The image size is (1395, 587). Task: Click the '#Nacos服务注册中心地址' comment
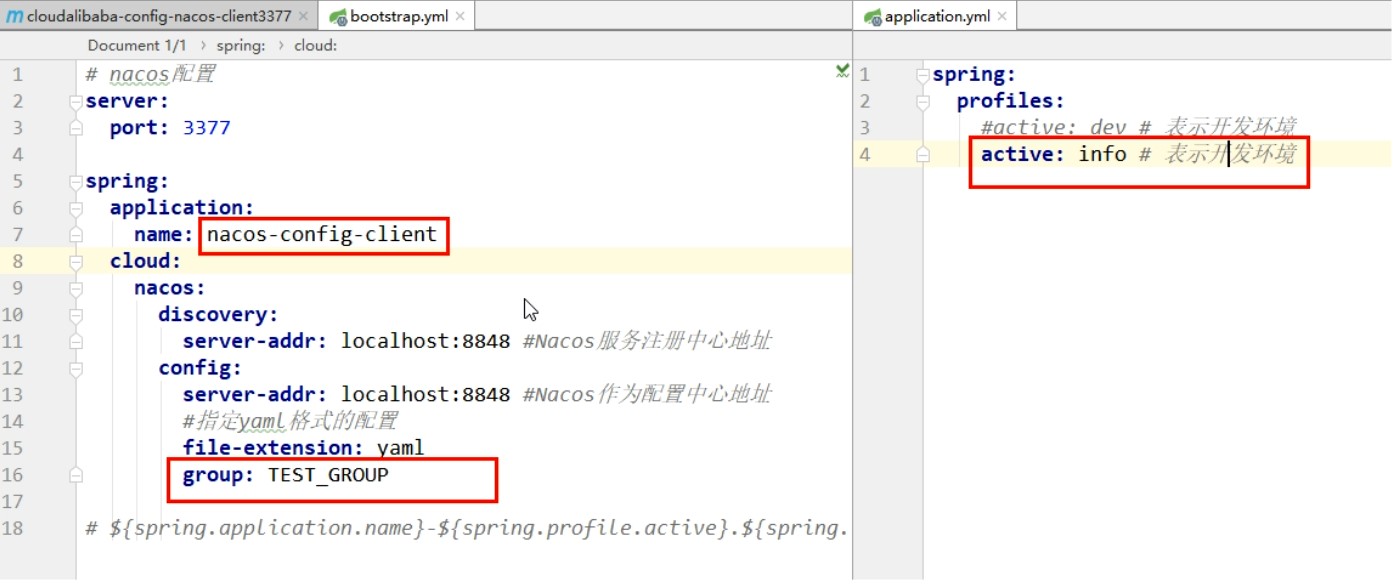click(x=647, y=341)
